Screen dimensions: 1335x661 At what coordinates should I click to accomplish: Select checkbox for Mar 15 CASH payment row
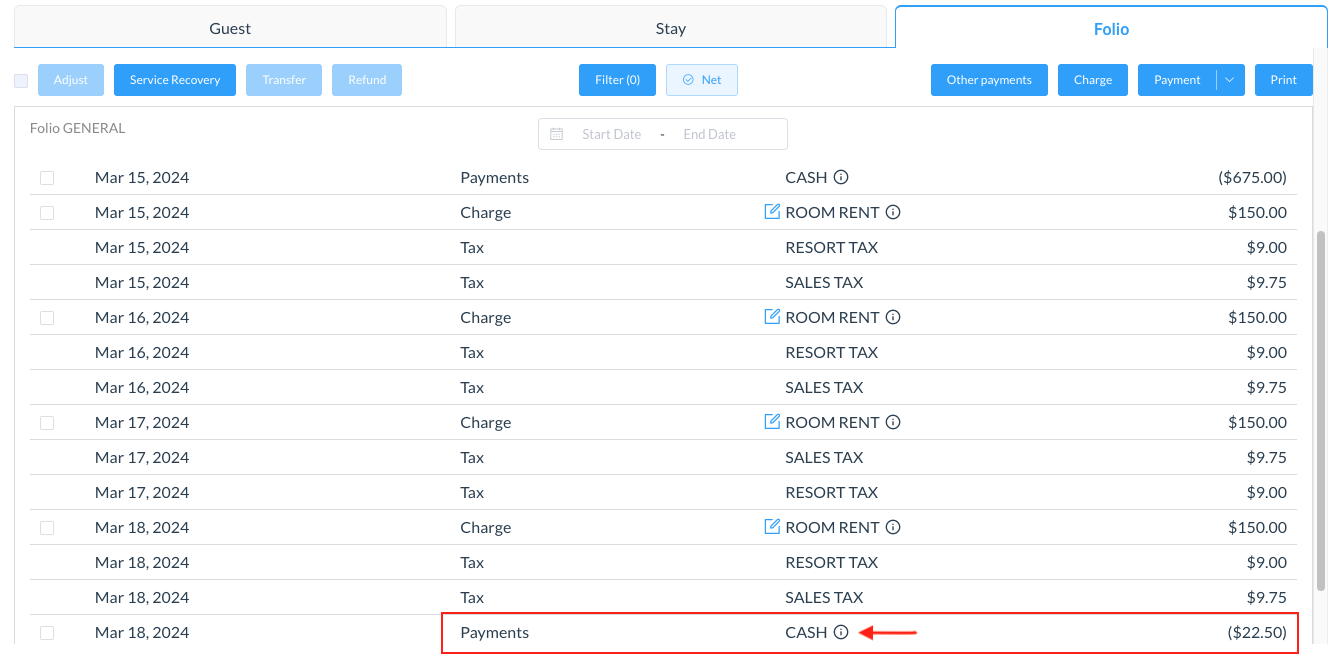click(x=47, y=178)
